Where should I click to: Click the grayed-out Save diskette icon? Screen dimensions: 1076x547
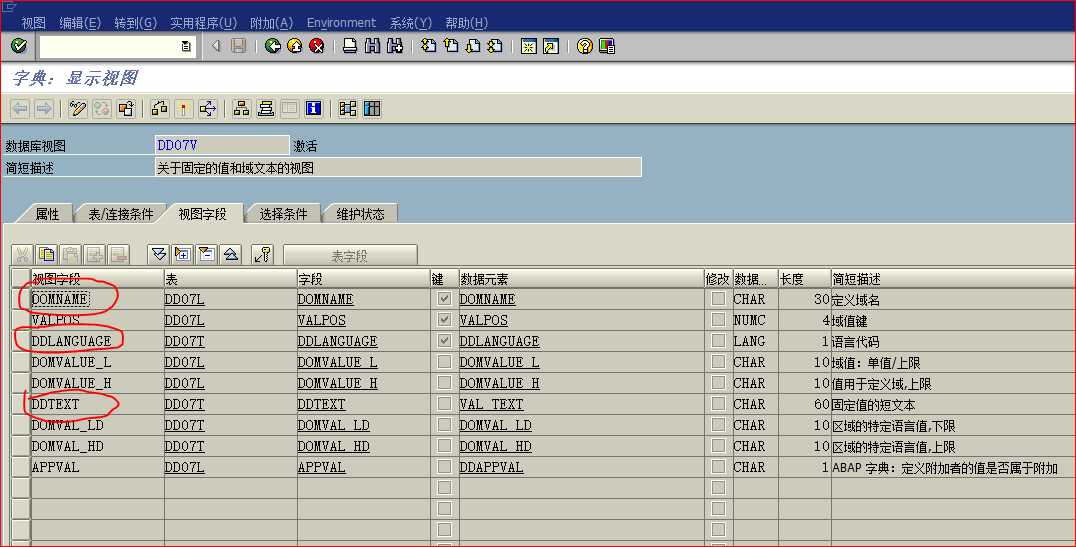coord(238,46)
